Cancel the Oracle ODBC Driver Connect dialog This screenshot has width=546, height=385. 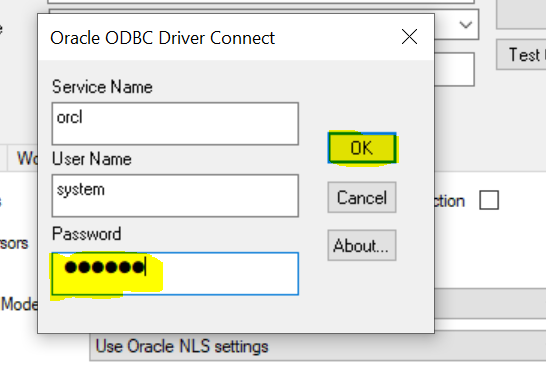362,197
